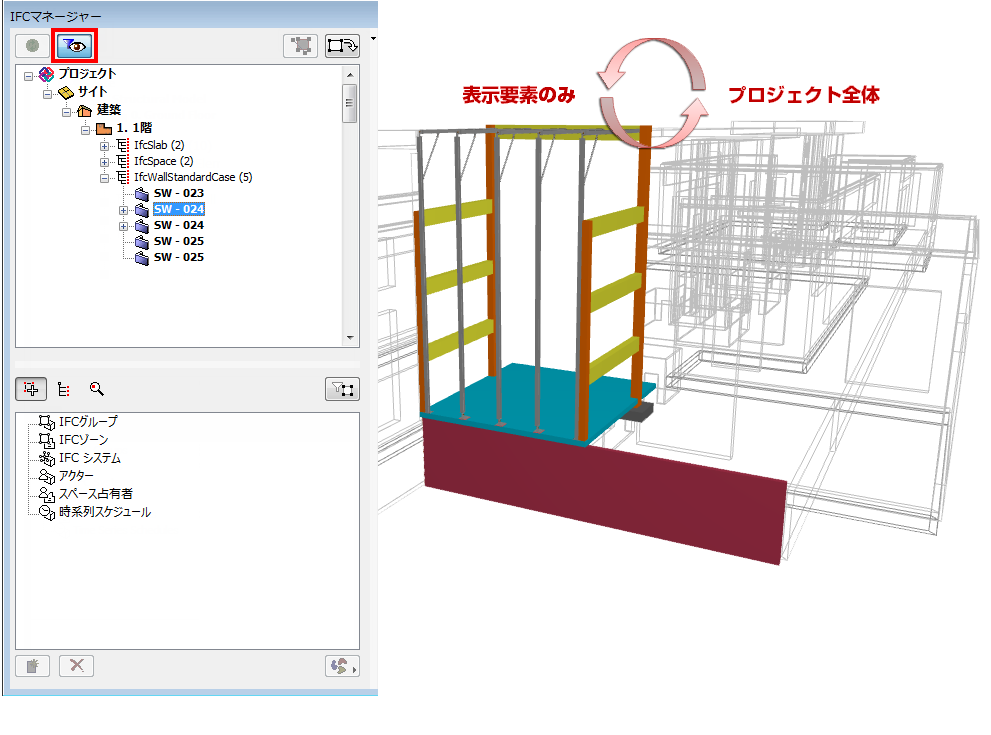Click the selection linking icon in top toolbar
This screenshot has height=735, width=991.
tap(301, 46)
